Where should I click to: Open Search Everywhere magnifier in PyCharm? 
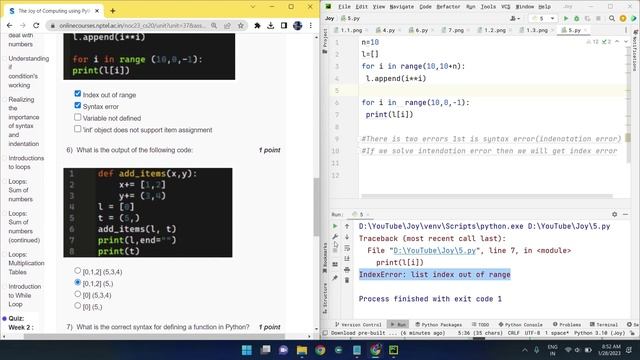point(612,18)
